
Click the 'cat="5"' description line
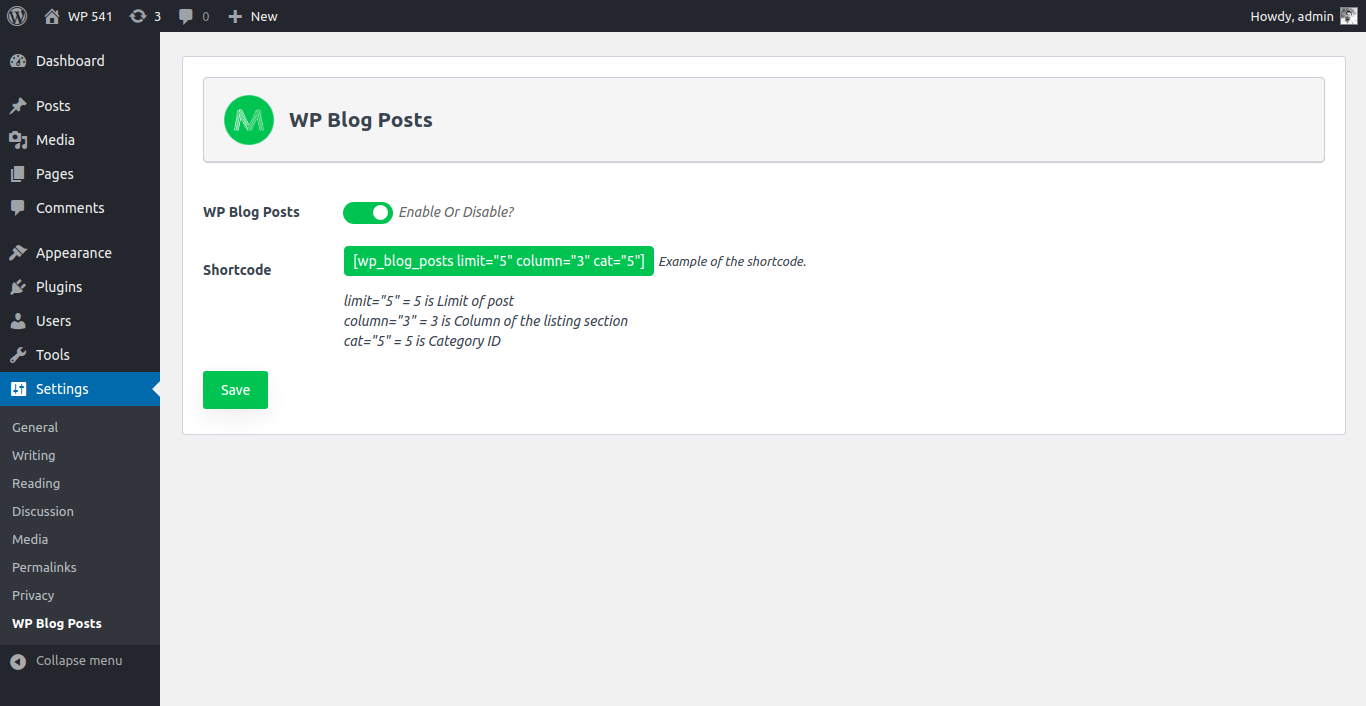[x=422, y=341]
